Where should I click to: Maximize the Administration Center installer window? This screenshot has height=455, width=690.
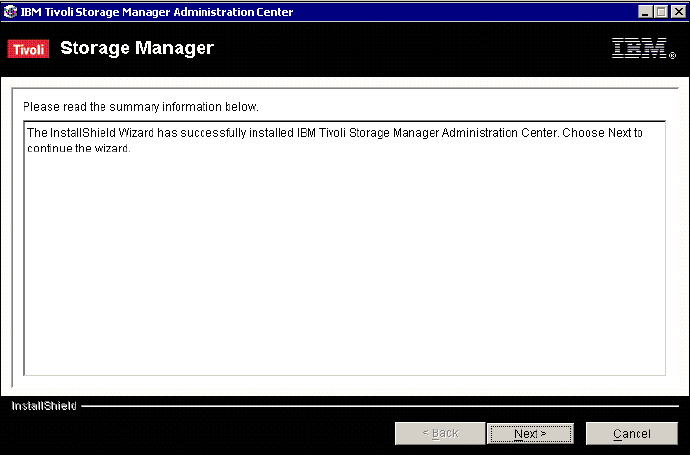661,12
